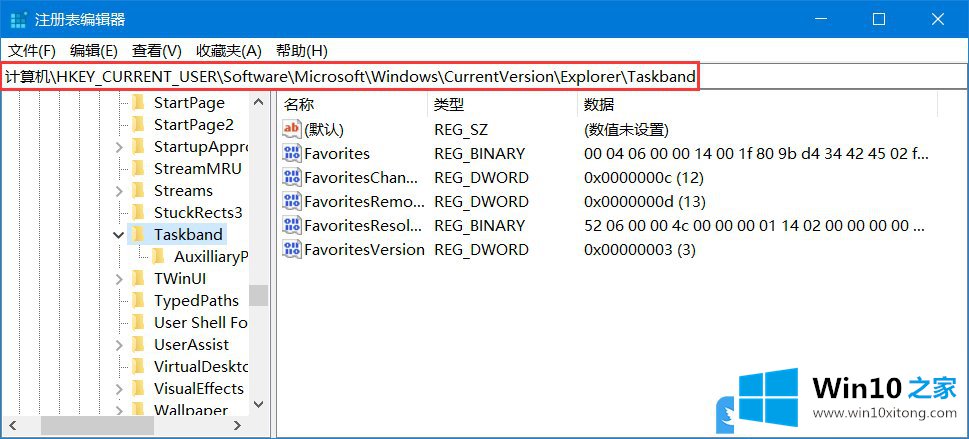The height and width of the screenshot is (439, 969).
Task: Select the open folder icon next to Taskband
Action: 138,234
